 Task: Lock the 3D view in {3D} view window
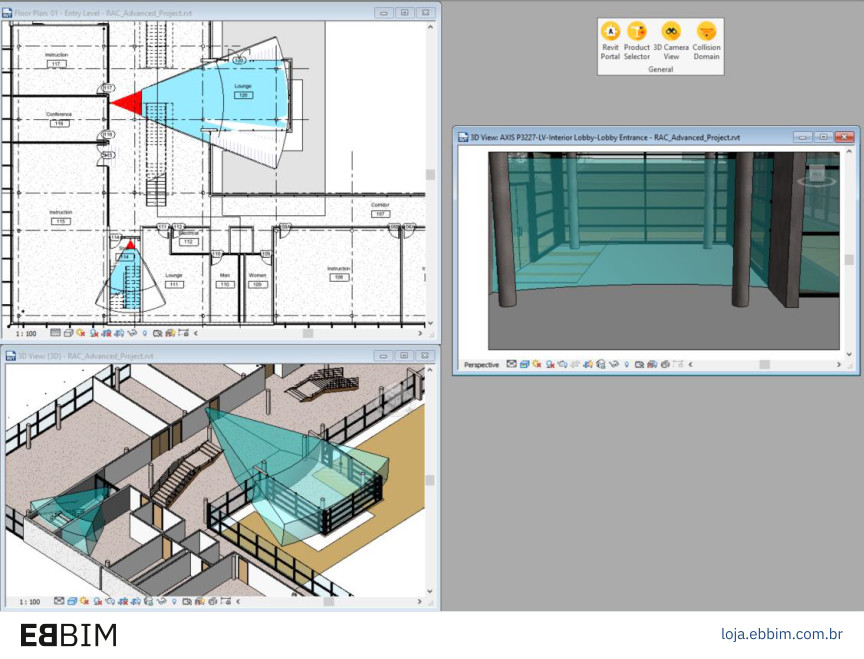pyautogui.click(x=148, y=601)
